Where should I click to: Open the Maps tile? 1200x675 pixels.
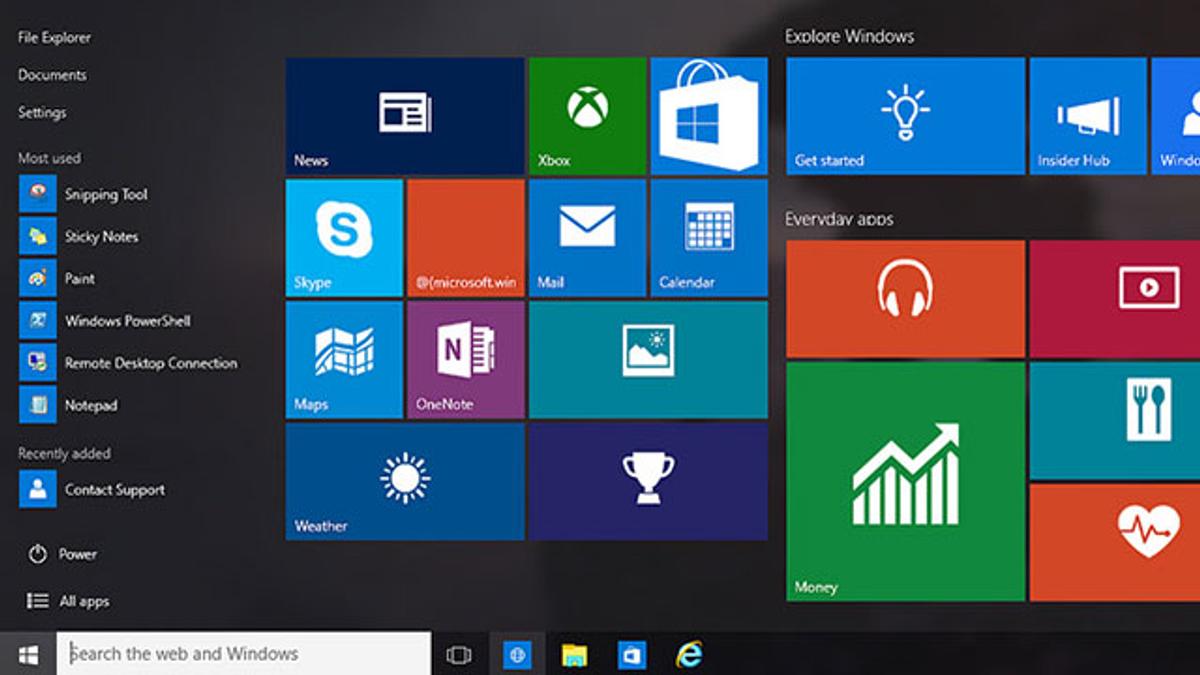click(x=344, y=359)
